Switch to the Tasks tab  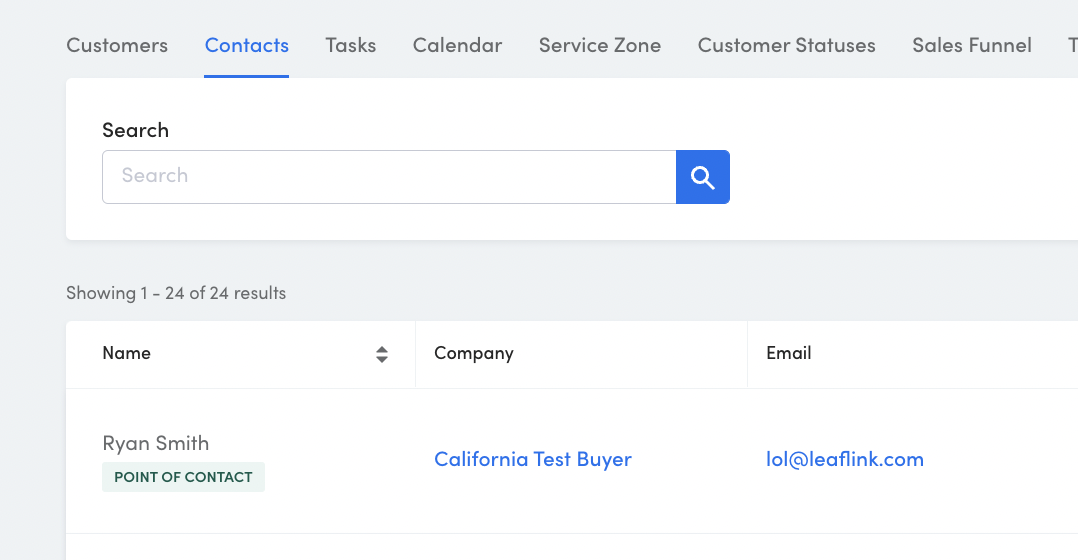pos(351,45)
